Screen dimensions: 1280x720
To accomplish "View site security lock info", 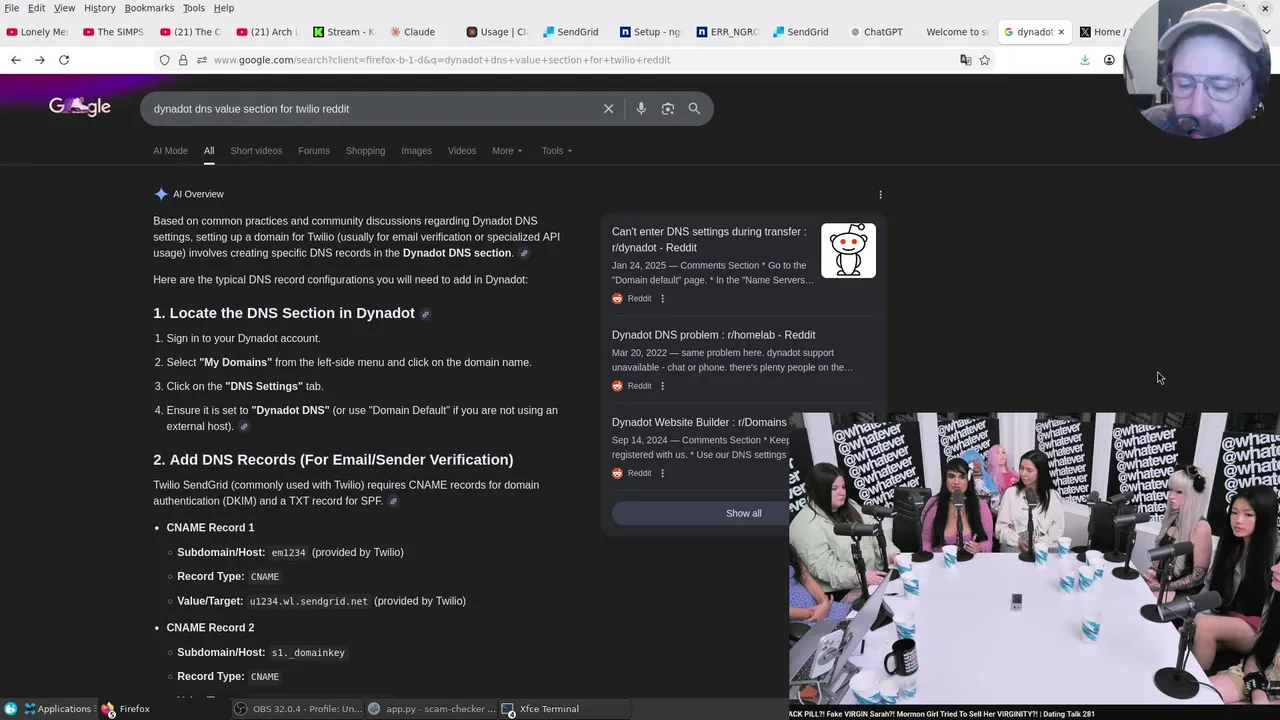I will click(183, 60).
